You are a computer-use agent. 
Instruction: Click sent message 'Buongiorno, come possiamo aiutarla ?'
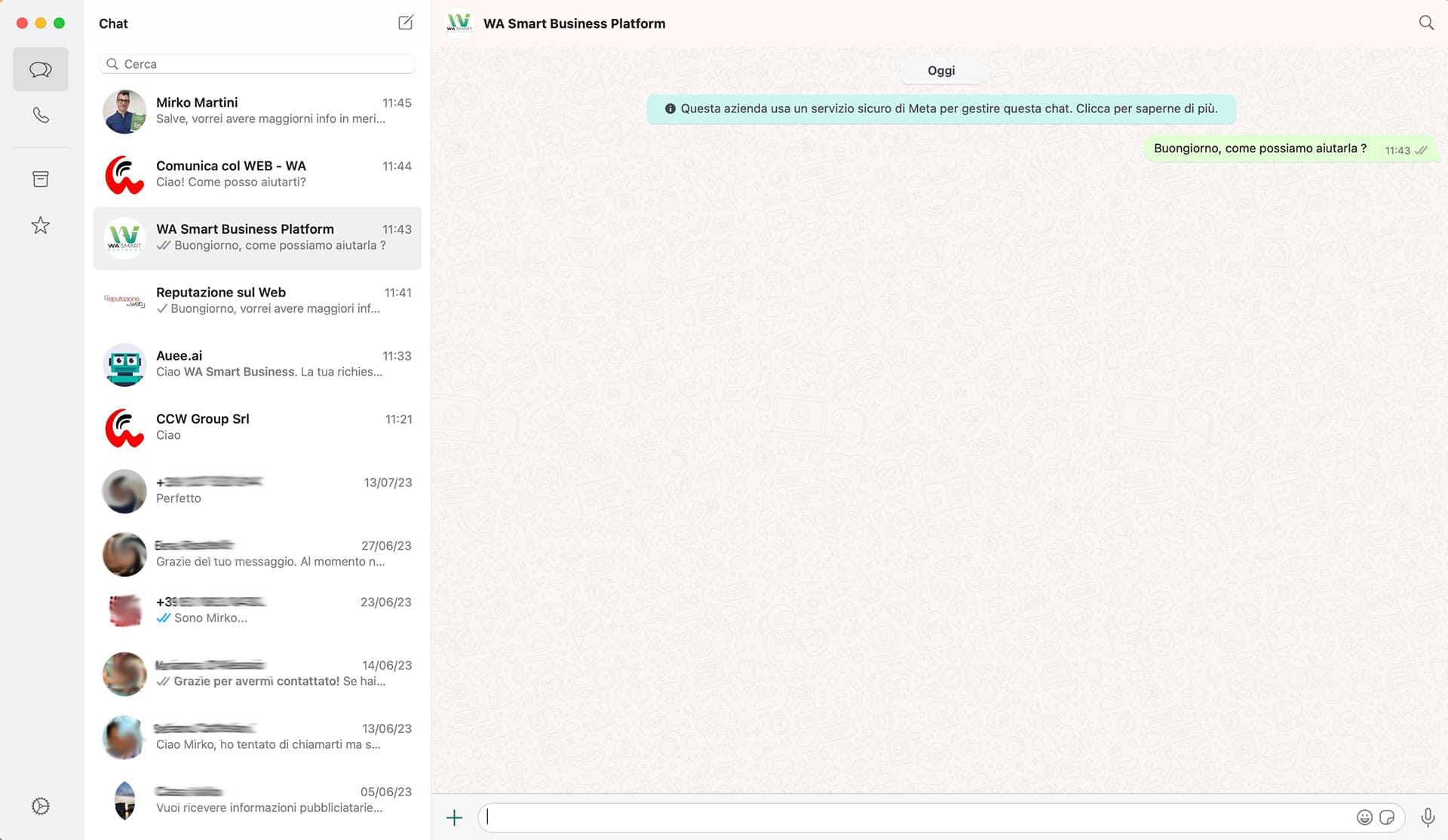pyautogui.click(x=1290, y=149)
